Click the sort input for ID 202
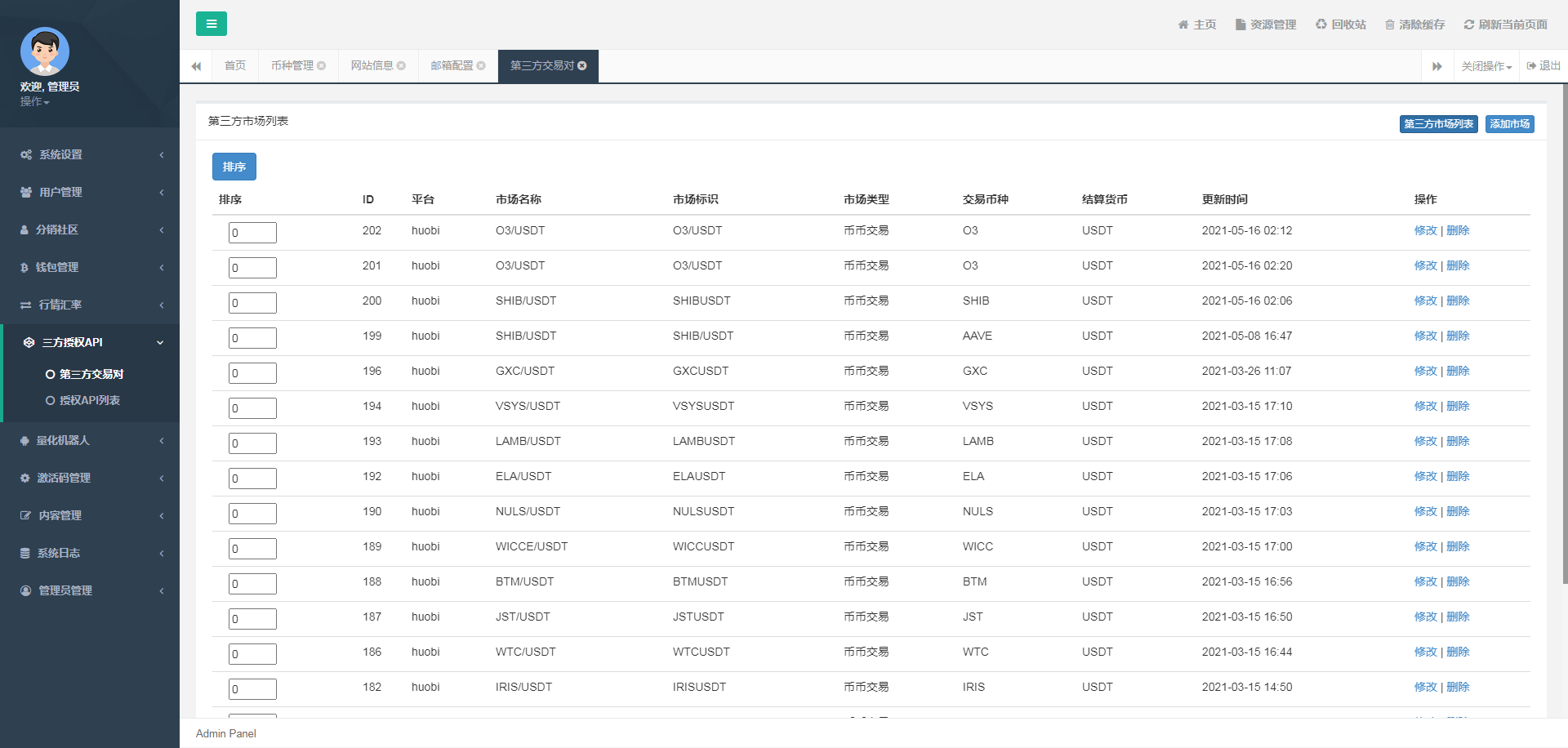 tap(252, 233)
